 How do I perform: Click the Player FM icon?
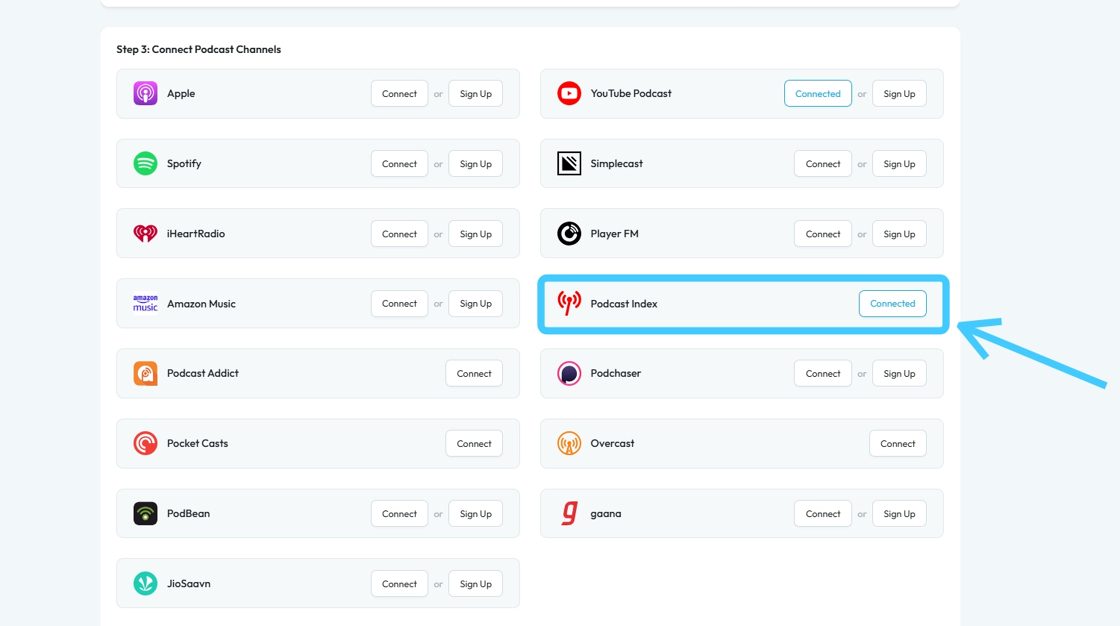tap(569, 234)
